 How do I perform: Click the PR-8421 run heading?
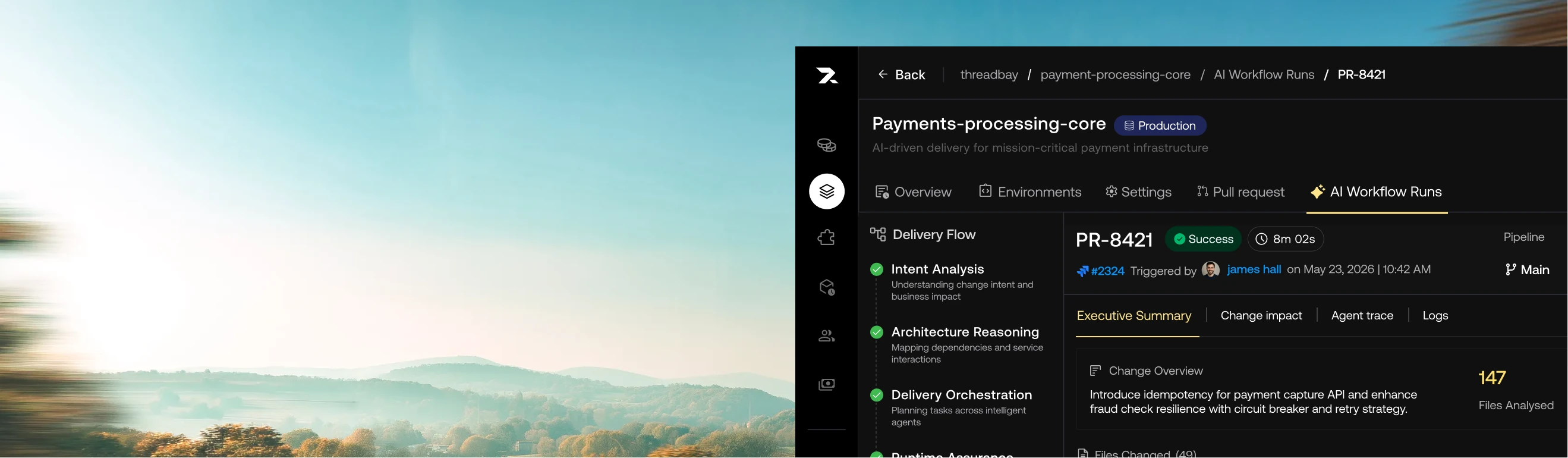[x=1114, y=240]
